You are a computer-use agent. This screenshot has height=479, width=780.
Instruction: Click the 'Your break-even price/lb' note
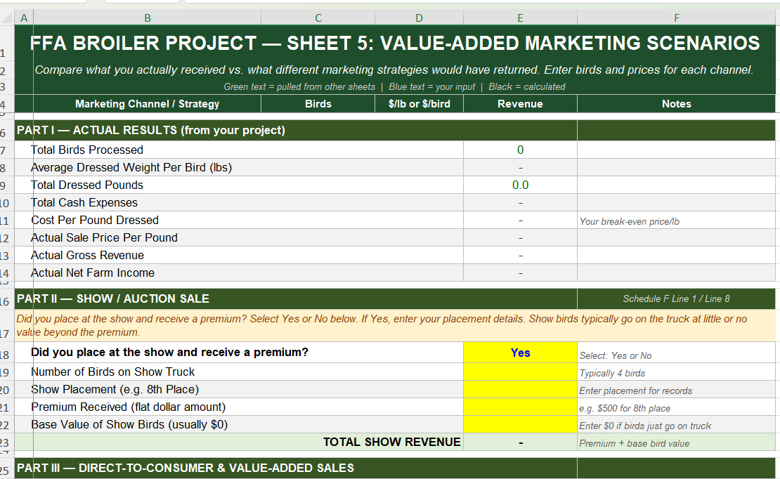(629, 222)
